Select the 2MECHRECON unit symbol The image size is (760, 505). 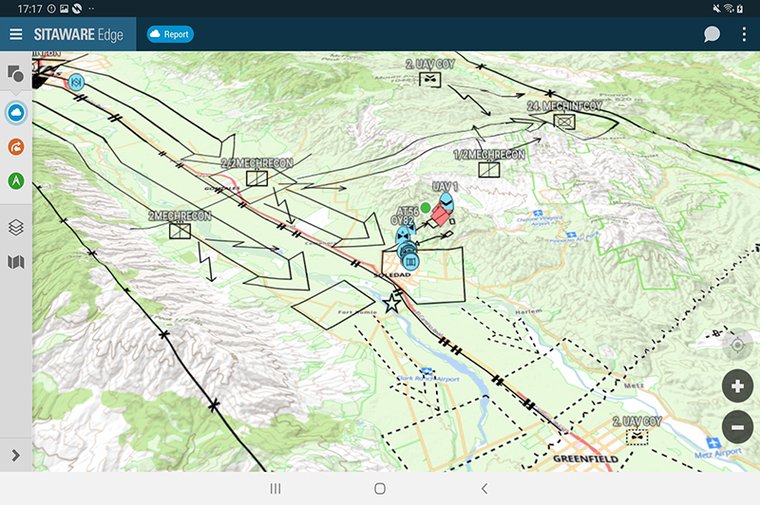[x=180, y=231]
